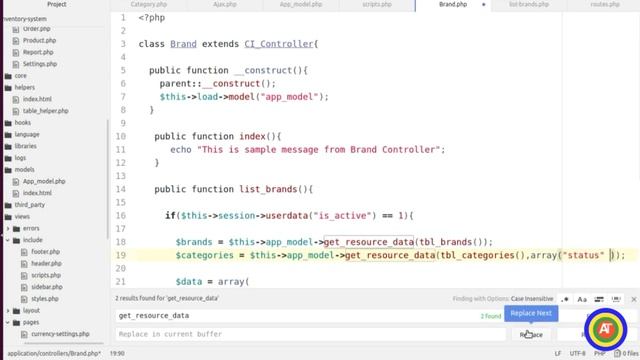Click the file icon beside Order.php
This screenshot has width=640, height=360.
(x=16, y=29)
